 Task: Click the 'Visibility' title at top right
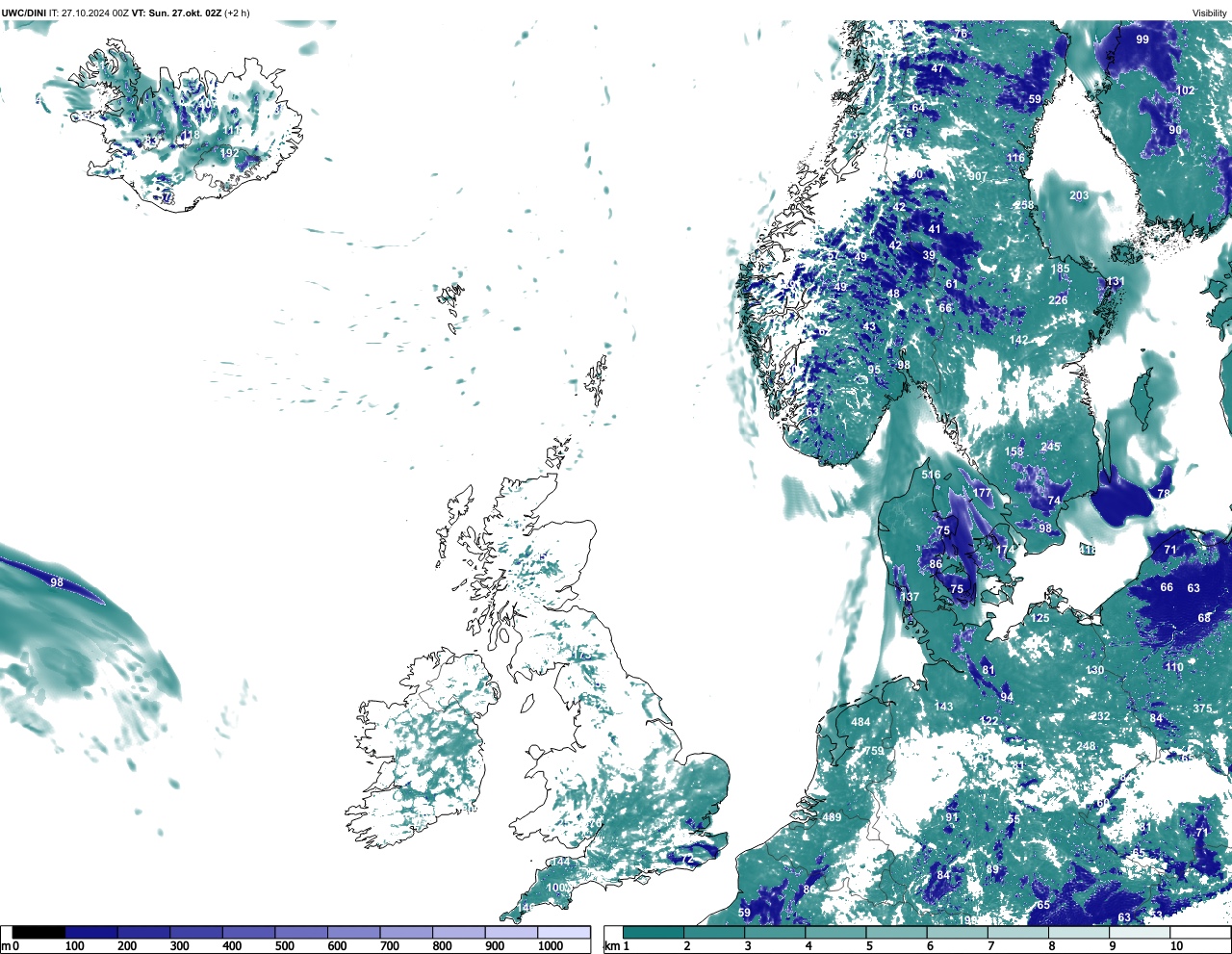[1209, 13]
